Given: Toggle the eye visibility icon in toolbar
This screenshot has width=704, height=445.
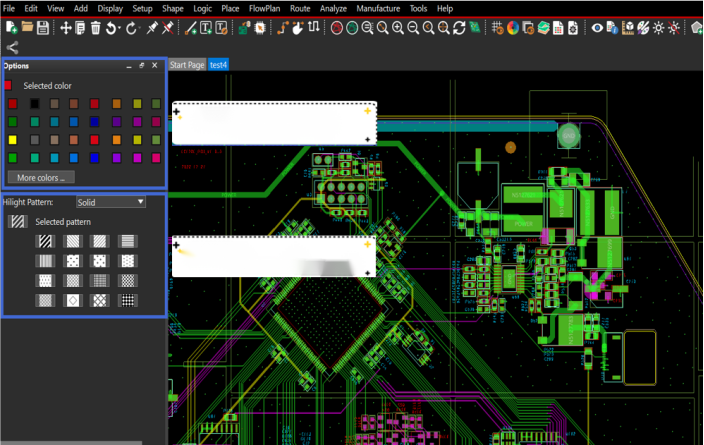Looking at the screenshot, I should click(x=598, y=28).
